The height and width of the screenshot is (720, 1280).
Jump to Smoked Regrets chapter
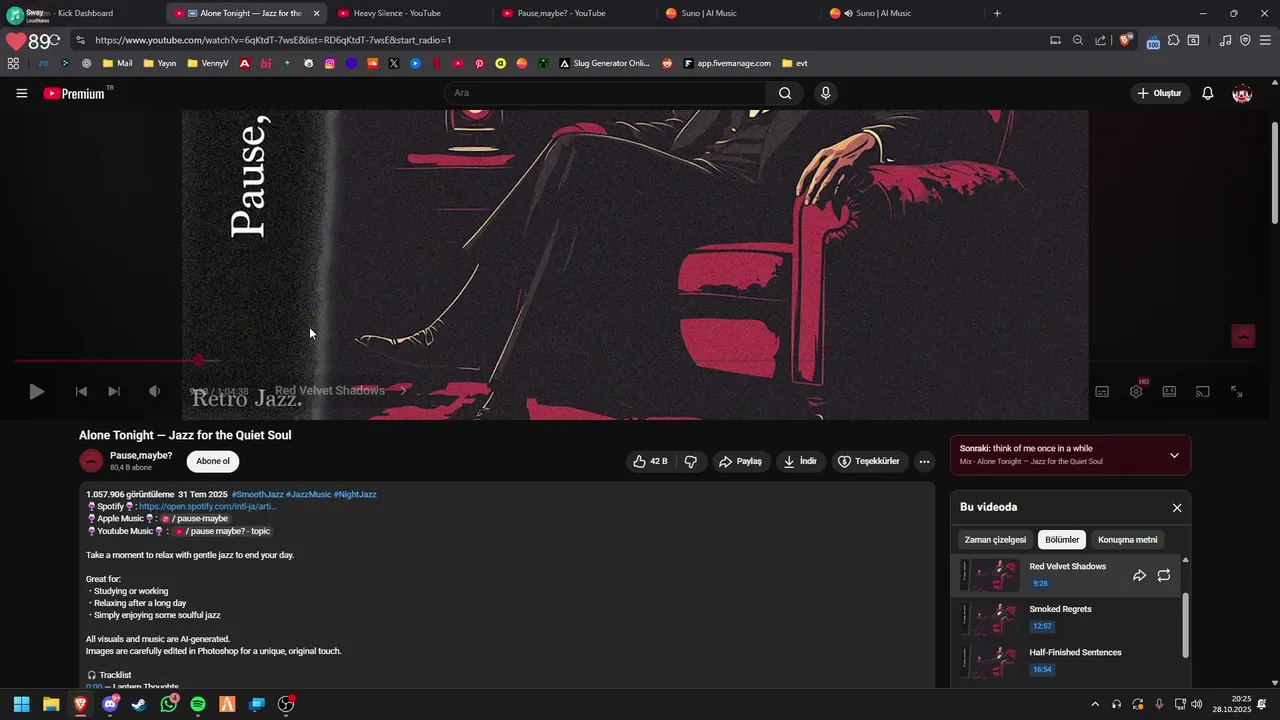(x=1066, y=619)
